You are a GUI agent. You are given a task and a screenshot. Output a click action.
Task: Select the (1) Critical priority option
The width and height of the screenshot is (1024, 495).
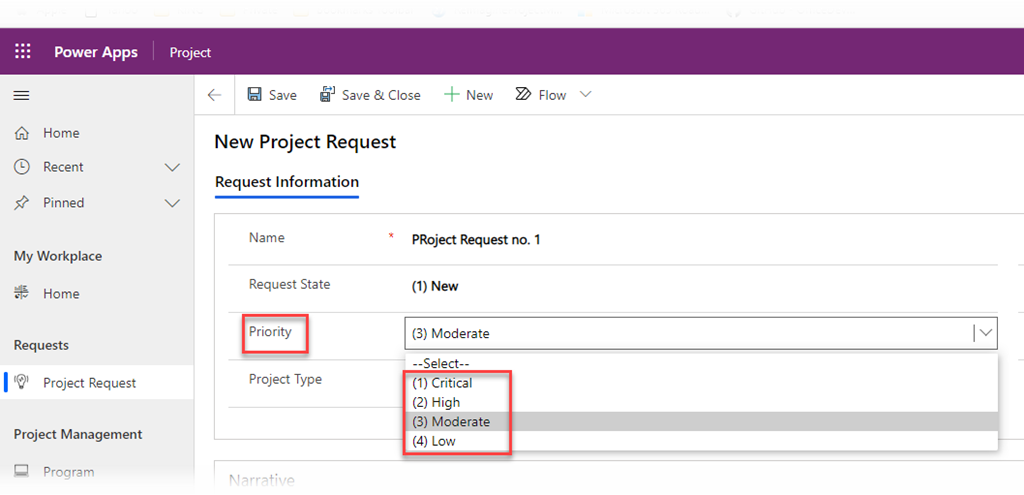[442, 383]
